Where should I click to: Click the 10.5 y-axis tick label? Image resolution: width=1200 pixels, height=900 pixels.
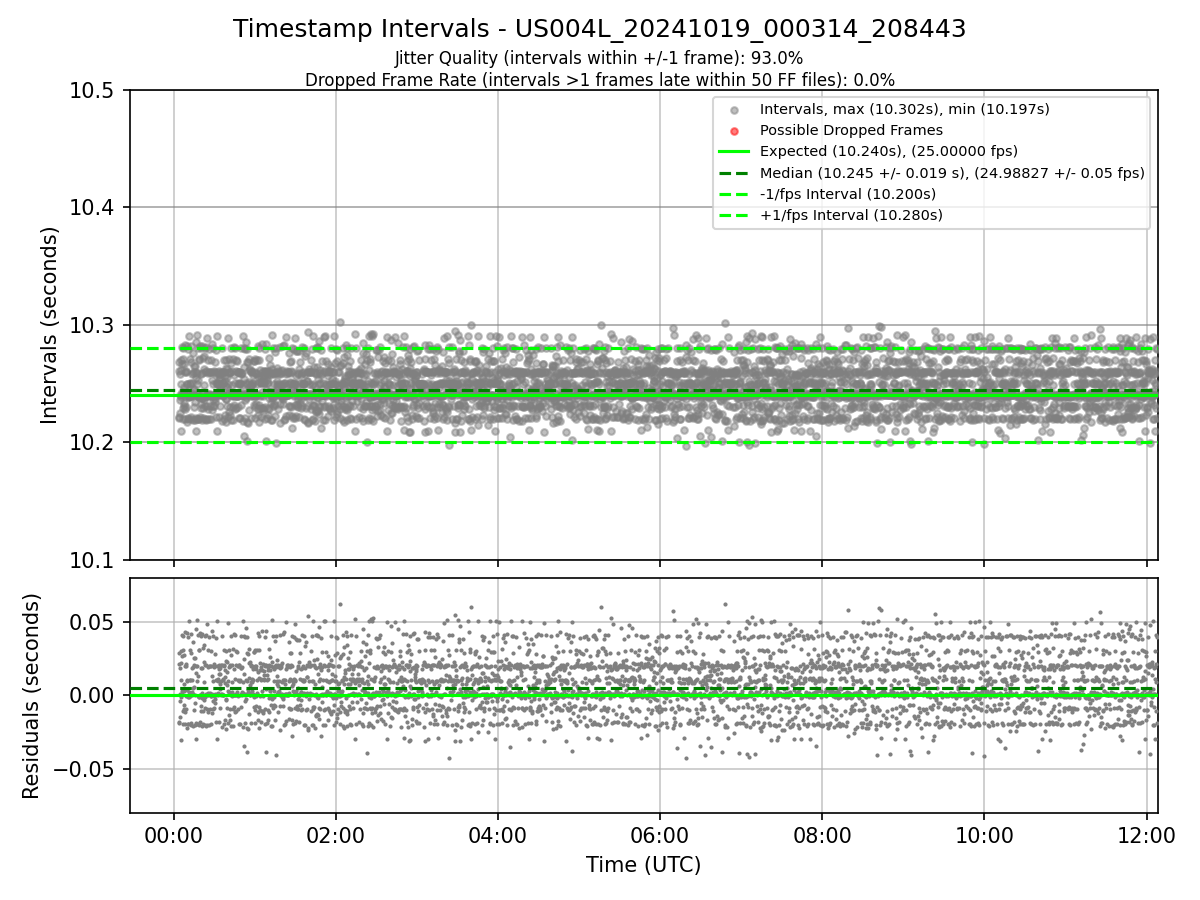[x=94, y=91]
